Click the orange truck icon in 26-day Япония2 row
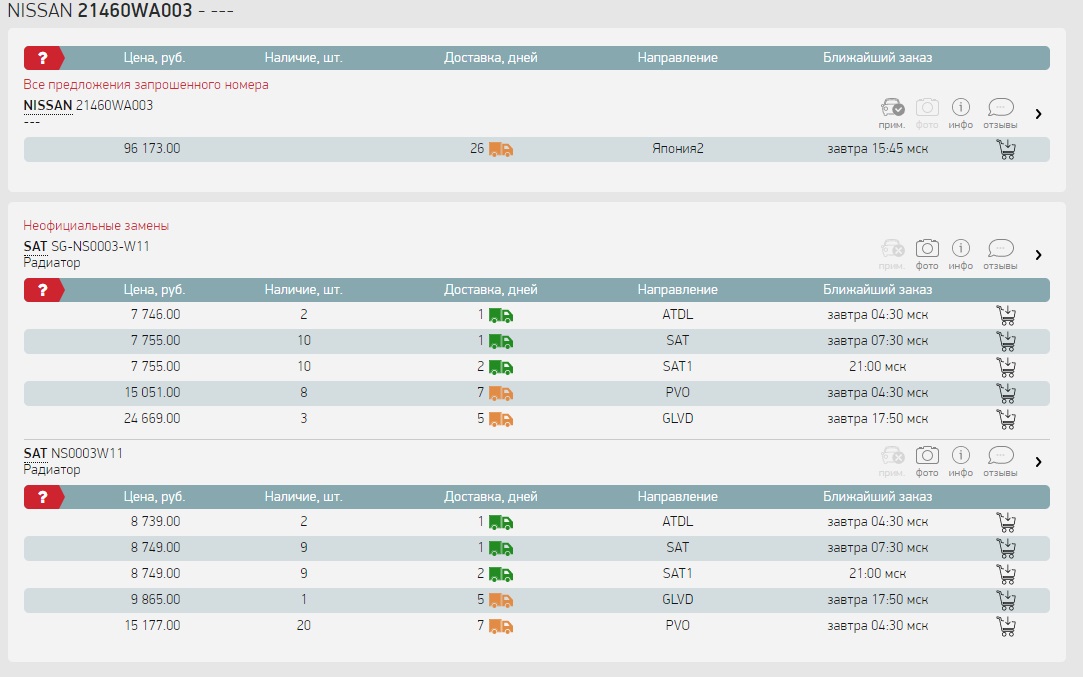This screenshot has height=677, width=1083. click(501, 149)
